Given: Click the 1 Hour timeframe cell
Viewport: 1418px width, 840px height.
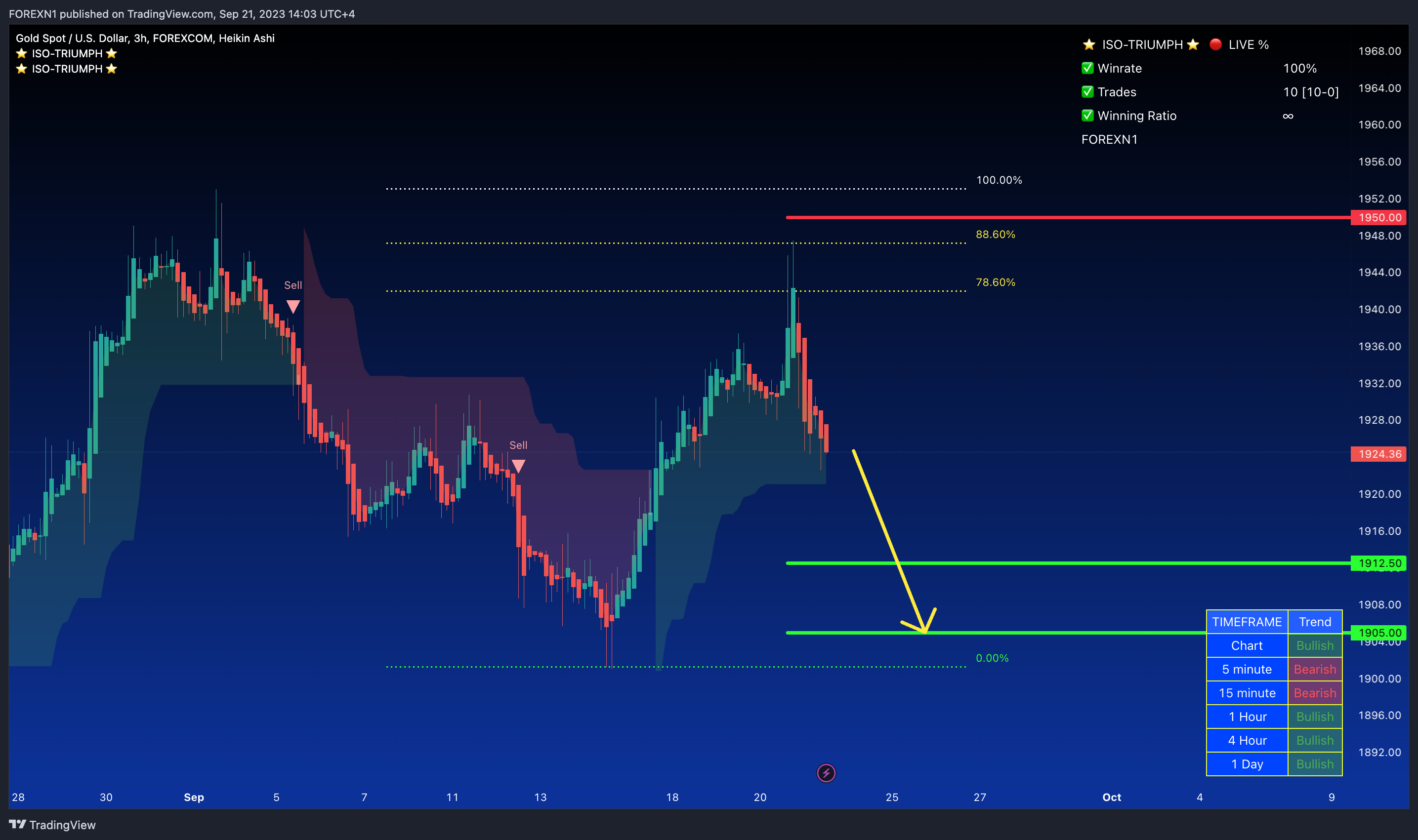Looking at the screenshot, I should click(x=1247, y=717).
